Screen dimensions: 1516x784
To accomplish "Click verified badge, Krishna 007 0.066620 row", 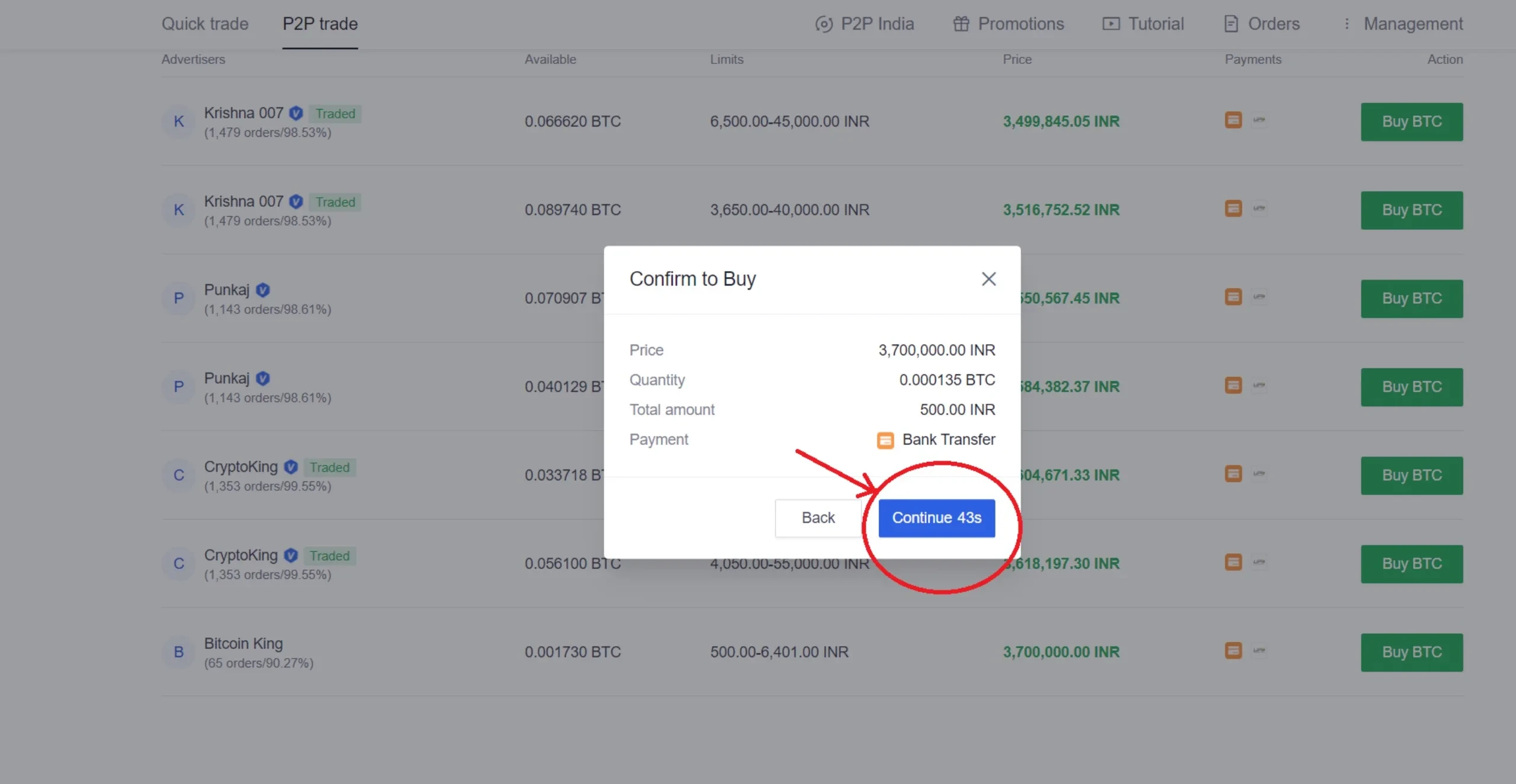I will 296,113.
